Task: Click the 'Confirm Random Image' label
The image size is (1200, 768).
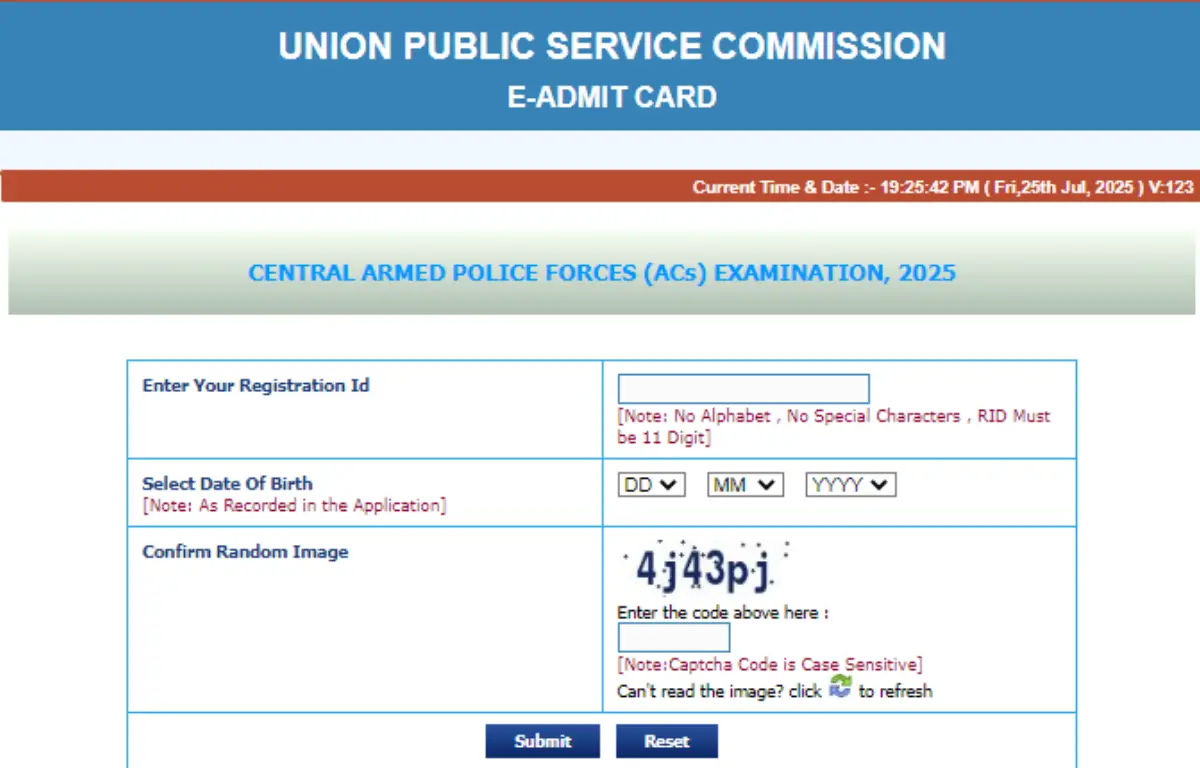Action: coord(245,551)
